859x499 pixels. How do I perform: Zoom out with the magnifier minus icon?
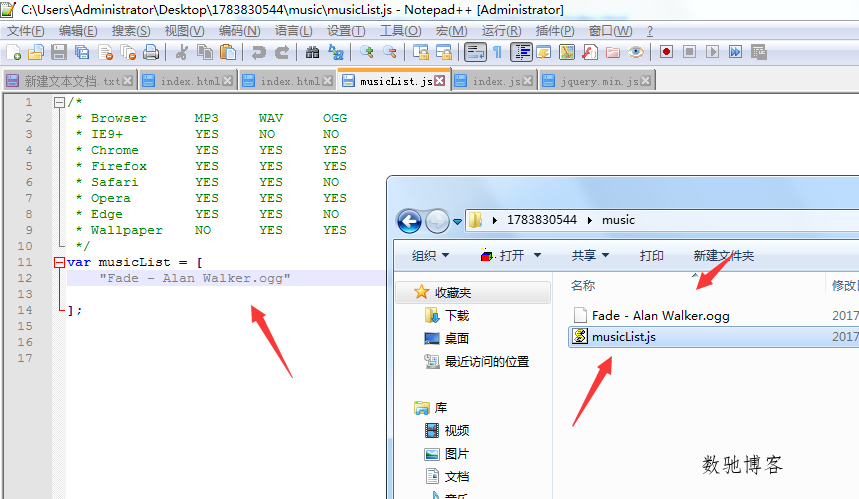point(390,53)
